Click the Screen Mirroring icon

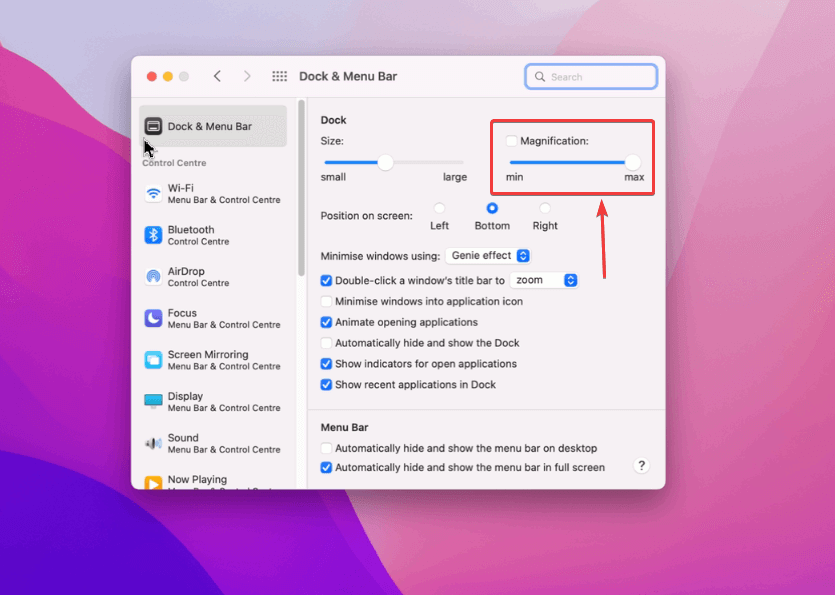tap(153, 360)
